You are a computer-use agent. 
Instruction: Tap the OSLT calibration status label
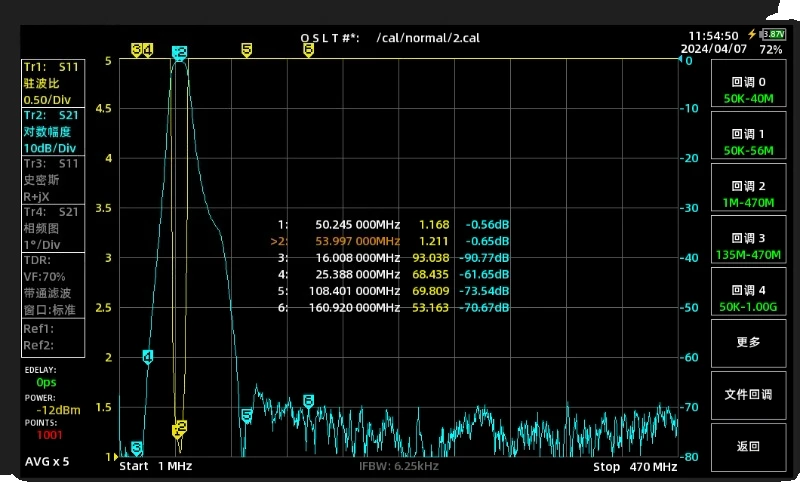[330, 38]
